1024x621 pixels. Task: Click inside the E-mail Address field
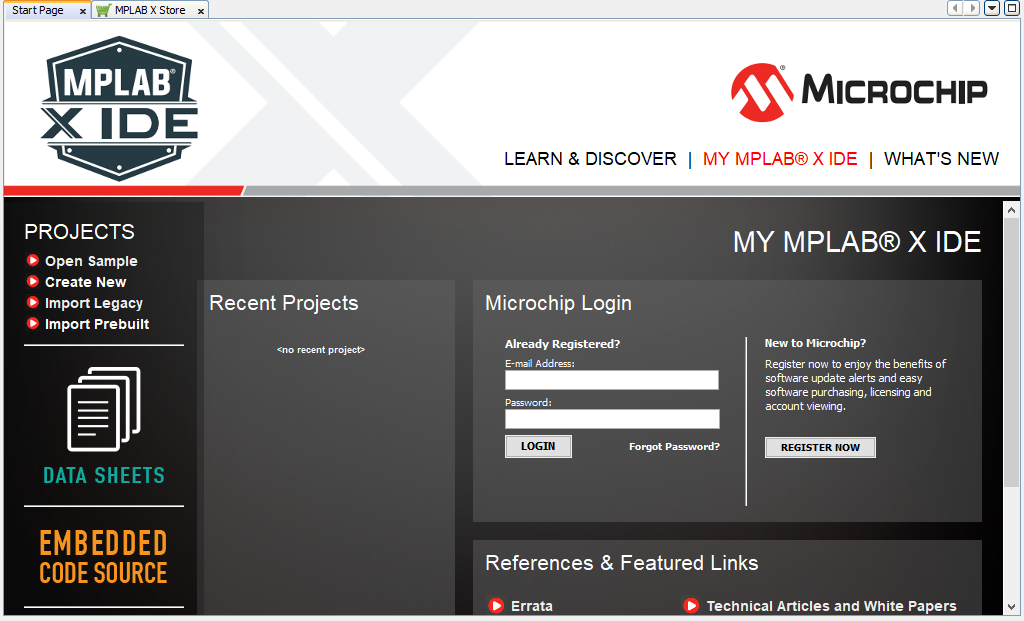(611, 380)
